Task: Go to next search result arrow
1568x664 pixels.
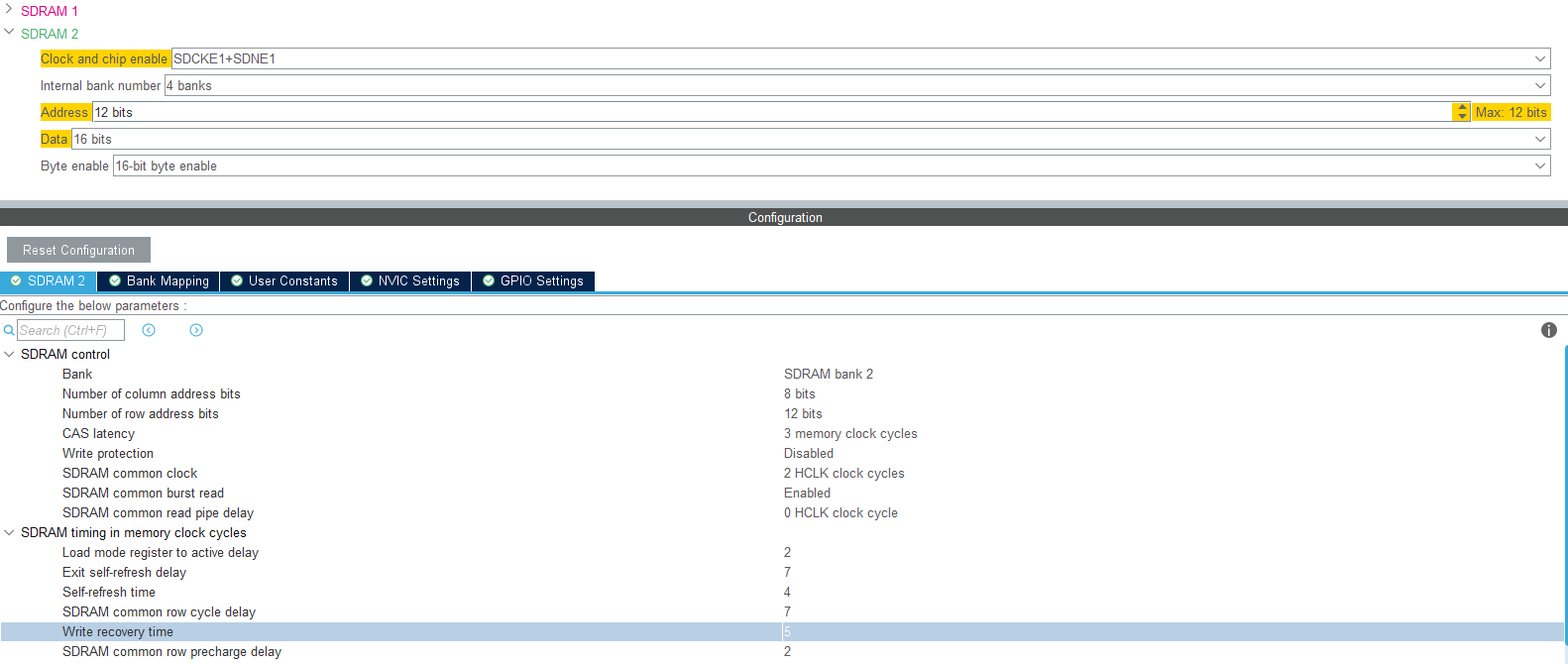Action: point(196,330)
